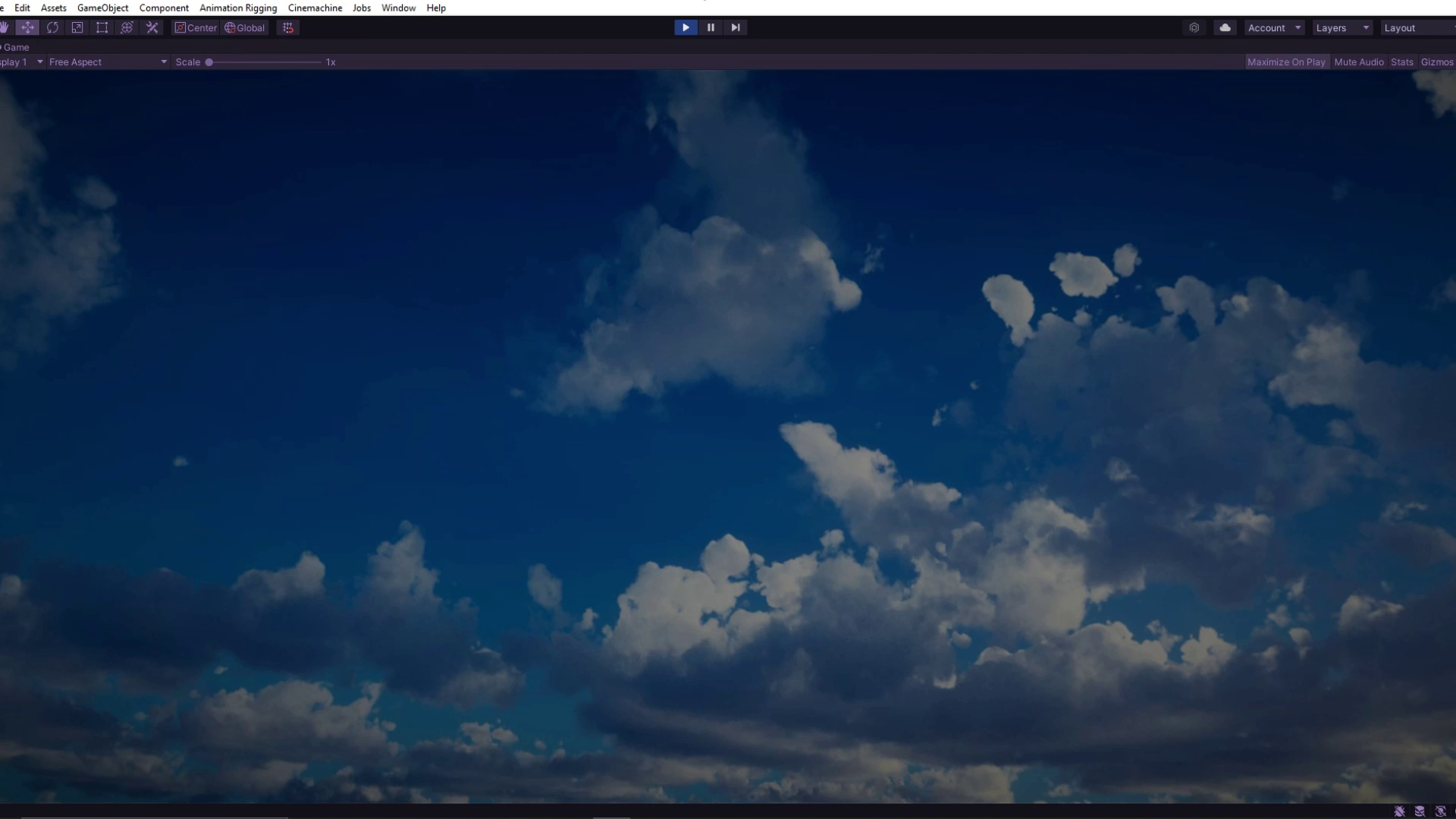Viewport: 1456px width, 819px height.
Task: Open the GameObject menu
Action: [102, 8]
